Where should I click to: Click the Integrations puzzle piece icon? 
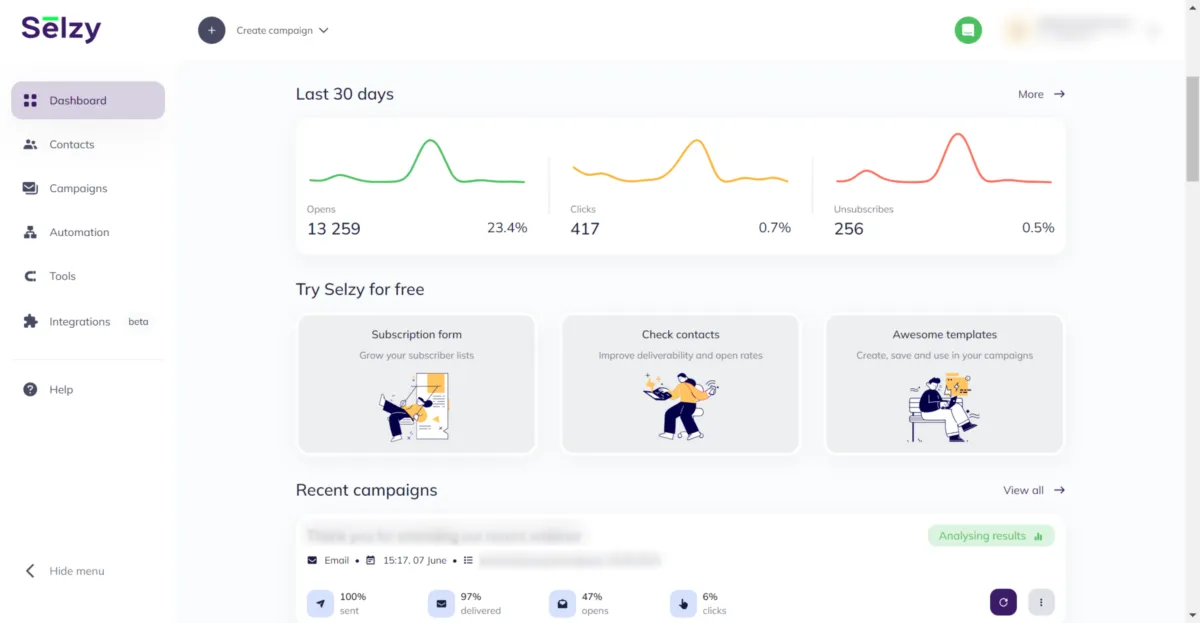pos(30,322)
